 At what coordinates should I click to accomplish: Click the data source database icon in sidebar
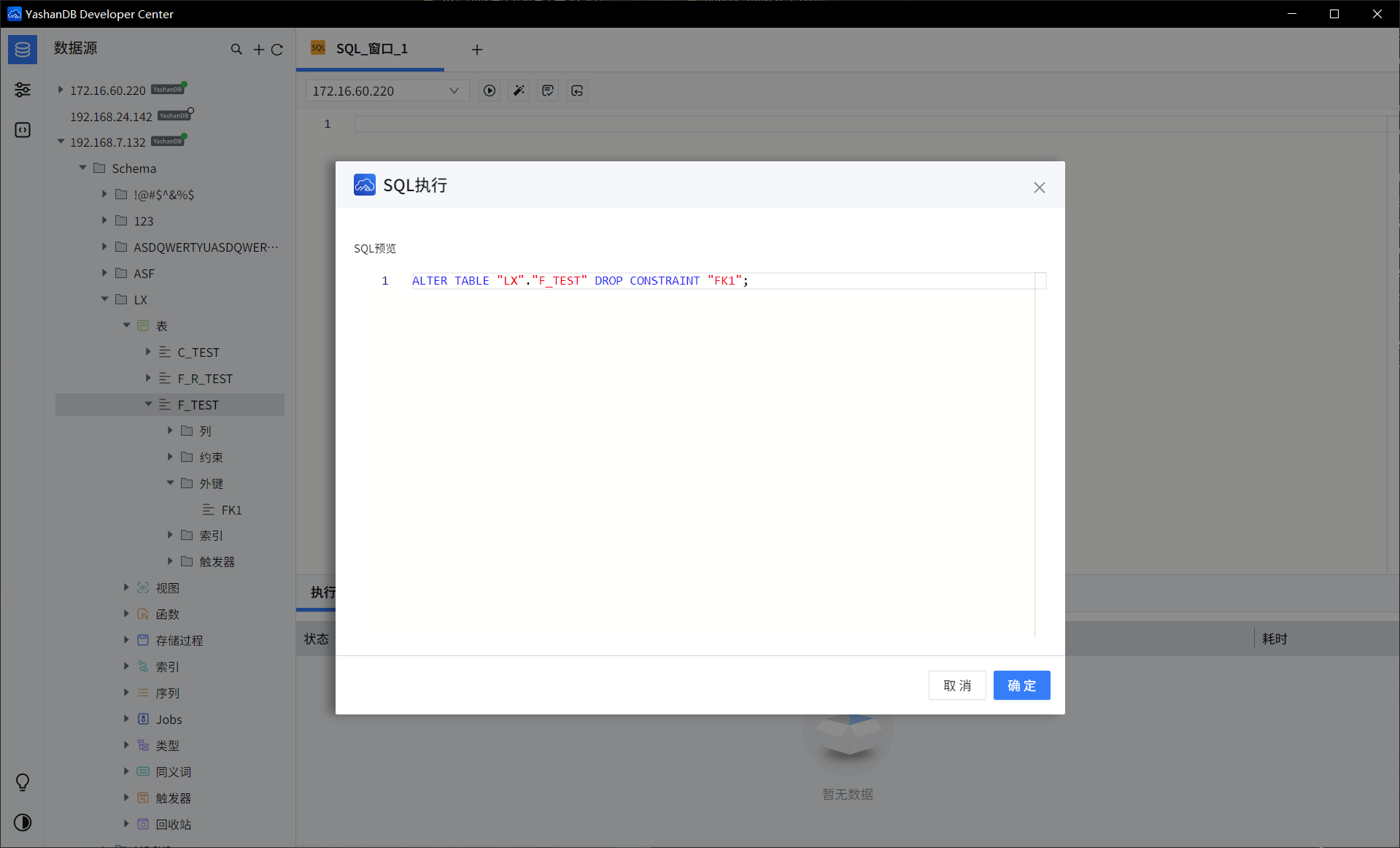[23, 50]
